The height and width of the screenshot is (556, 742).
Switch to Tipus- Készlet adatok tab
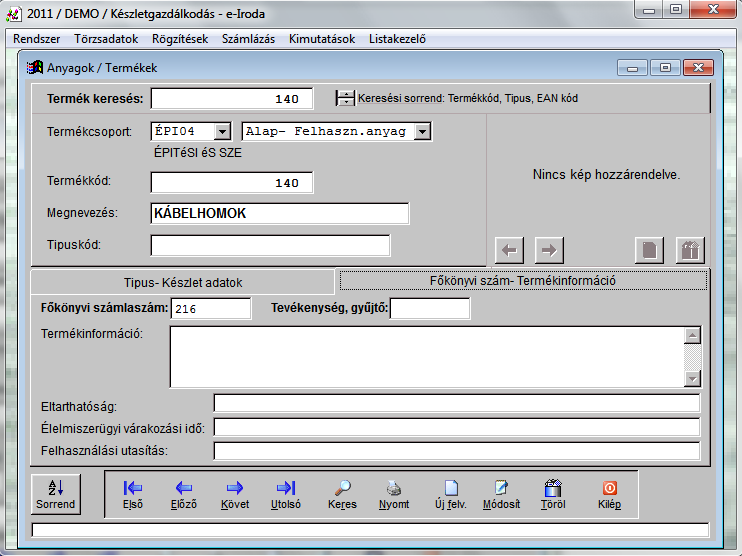[x=182, y=282]
